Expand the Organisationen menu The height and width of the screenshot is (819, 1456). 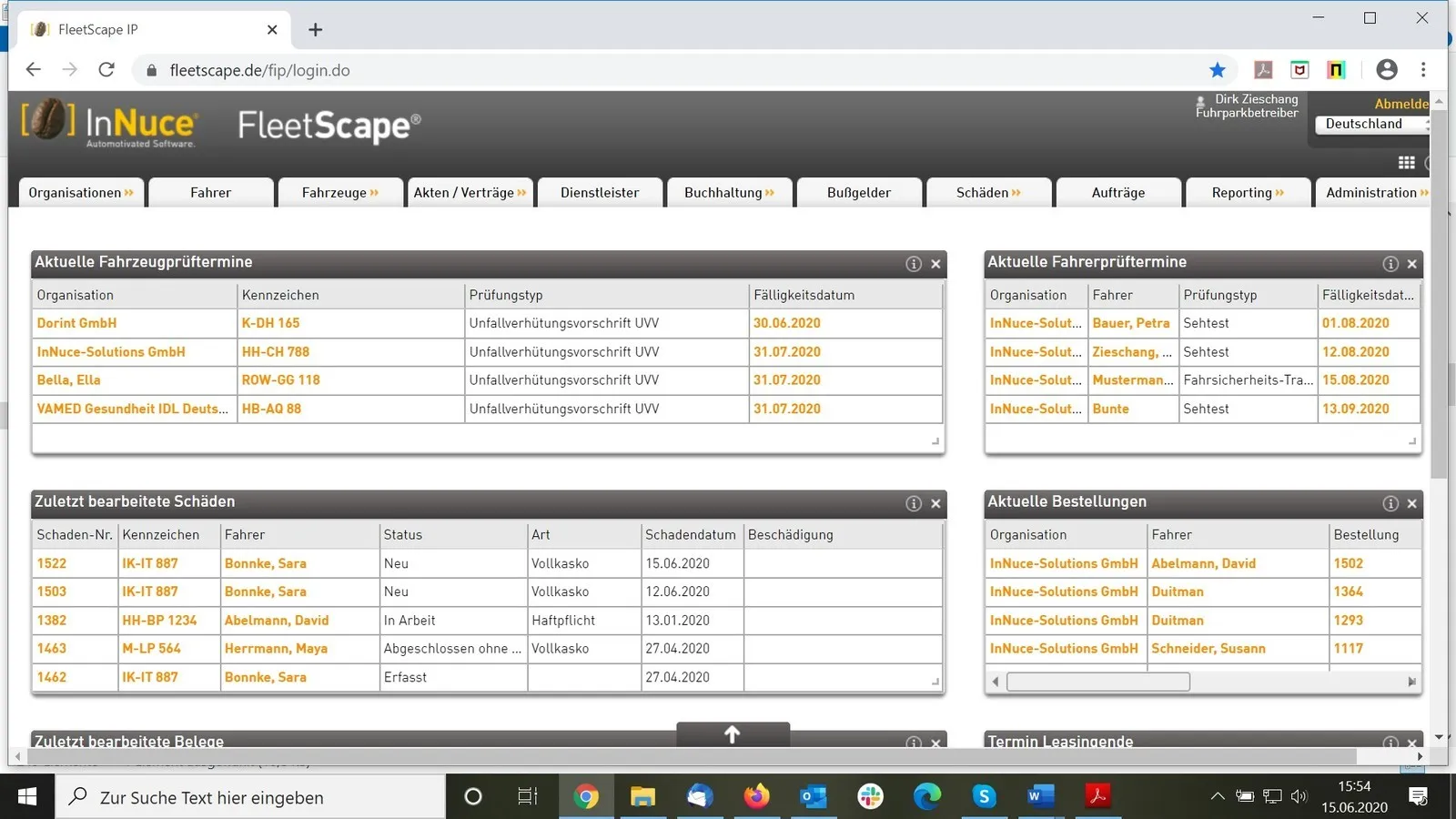pyautogui.click(x=81, y=193)
